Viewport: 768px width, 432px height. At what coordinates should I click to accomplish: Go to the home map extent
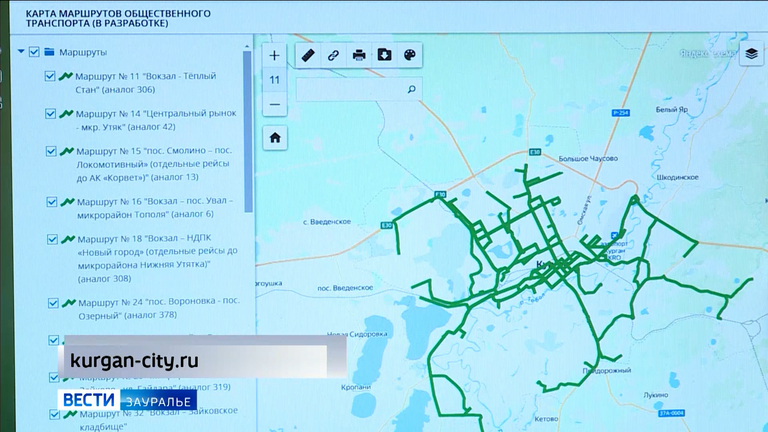(275, 137)
